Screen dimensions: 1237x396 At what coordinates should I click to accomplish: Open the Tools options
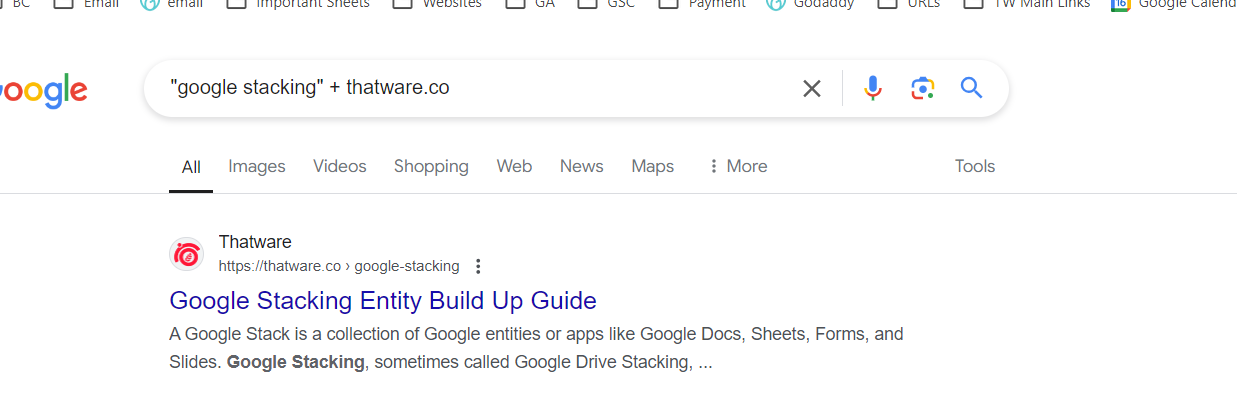coord(975,166)
